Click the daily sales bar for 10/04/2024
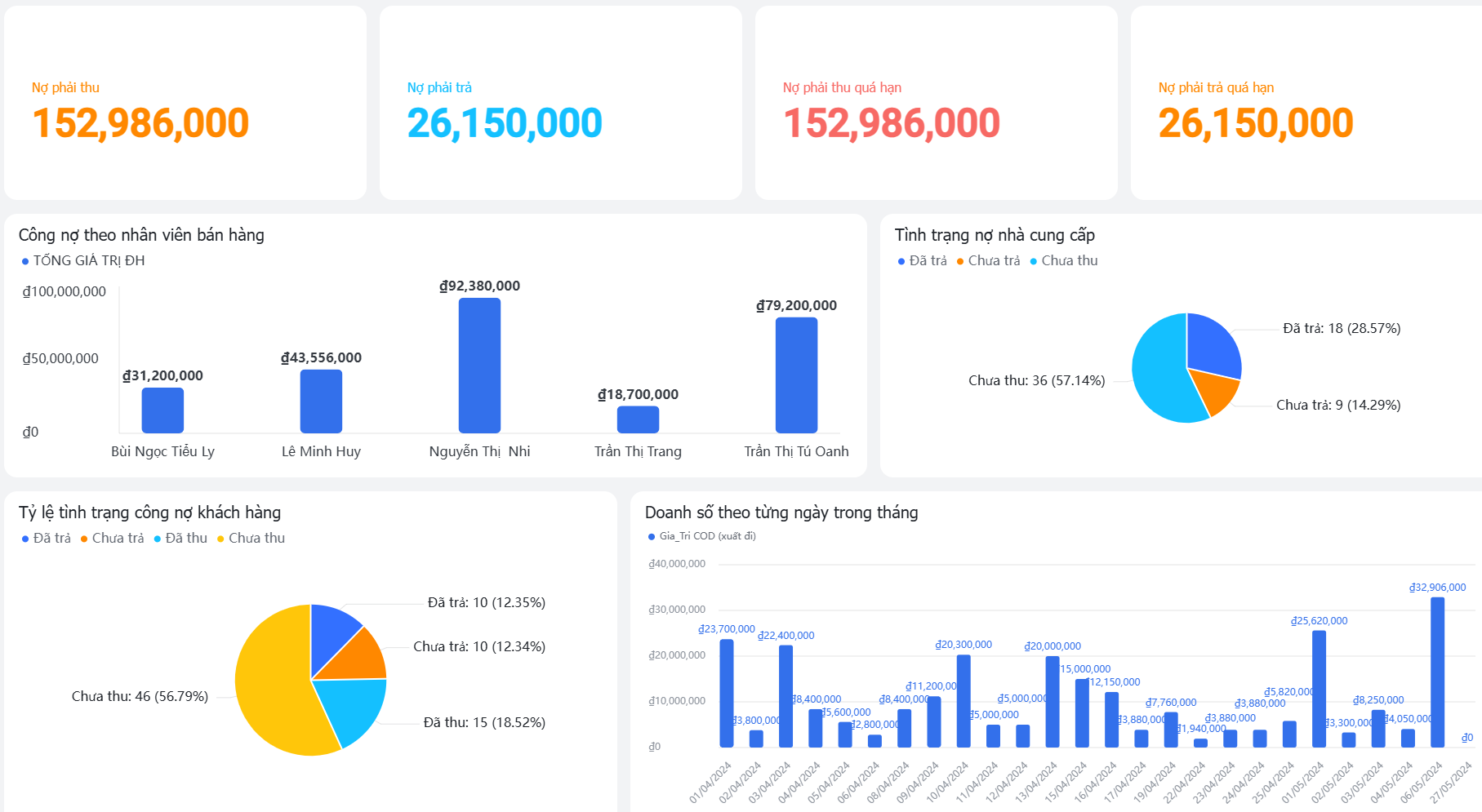1482x812 pixels. click(x=964, y=701)
